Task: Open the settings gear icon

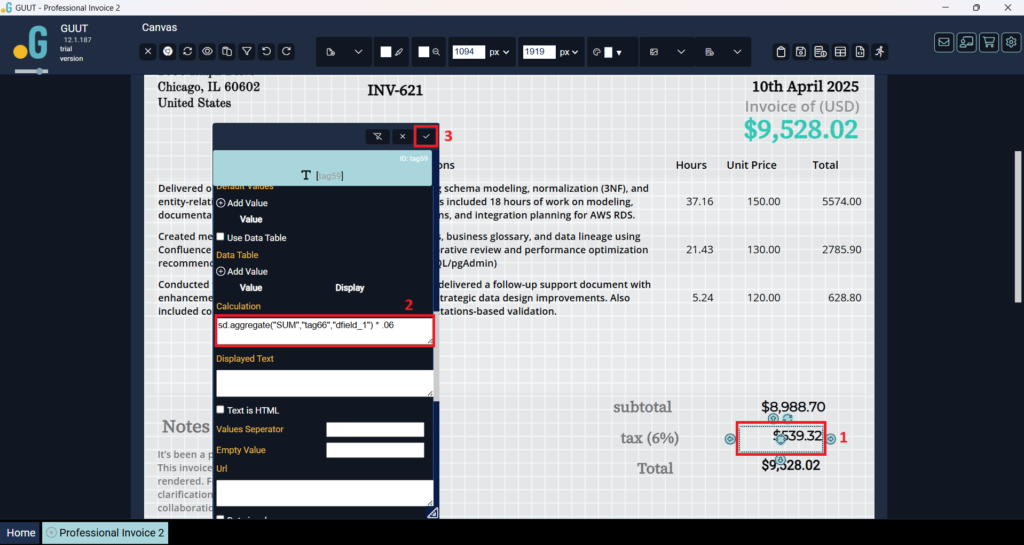Action: (x=1011, y=42)
